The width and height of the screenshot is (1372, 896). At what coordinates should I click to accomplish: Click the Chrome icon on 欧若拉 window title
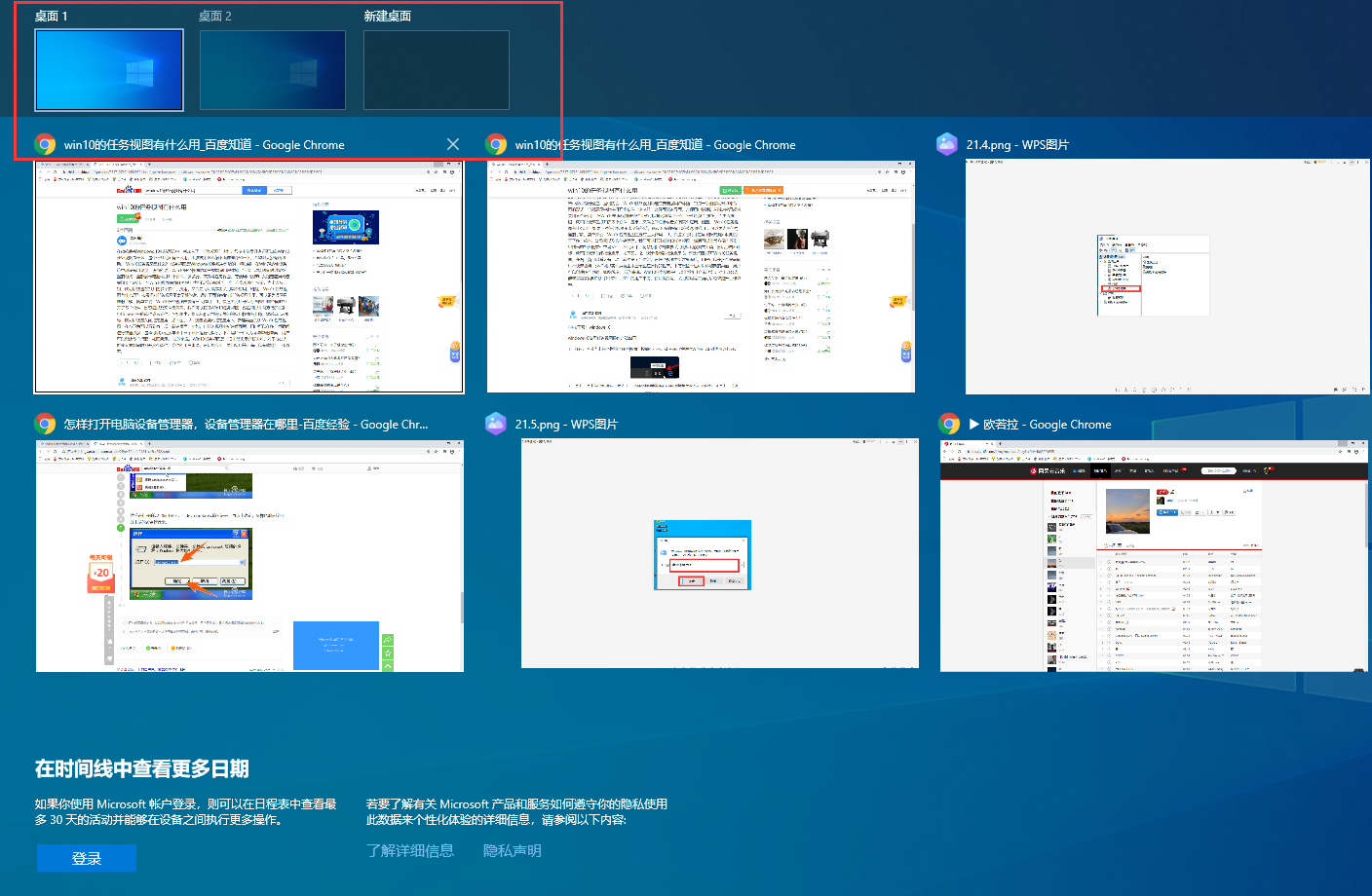pos(949,424)
